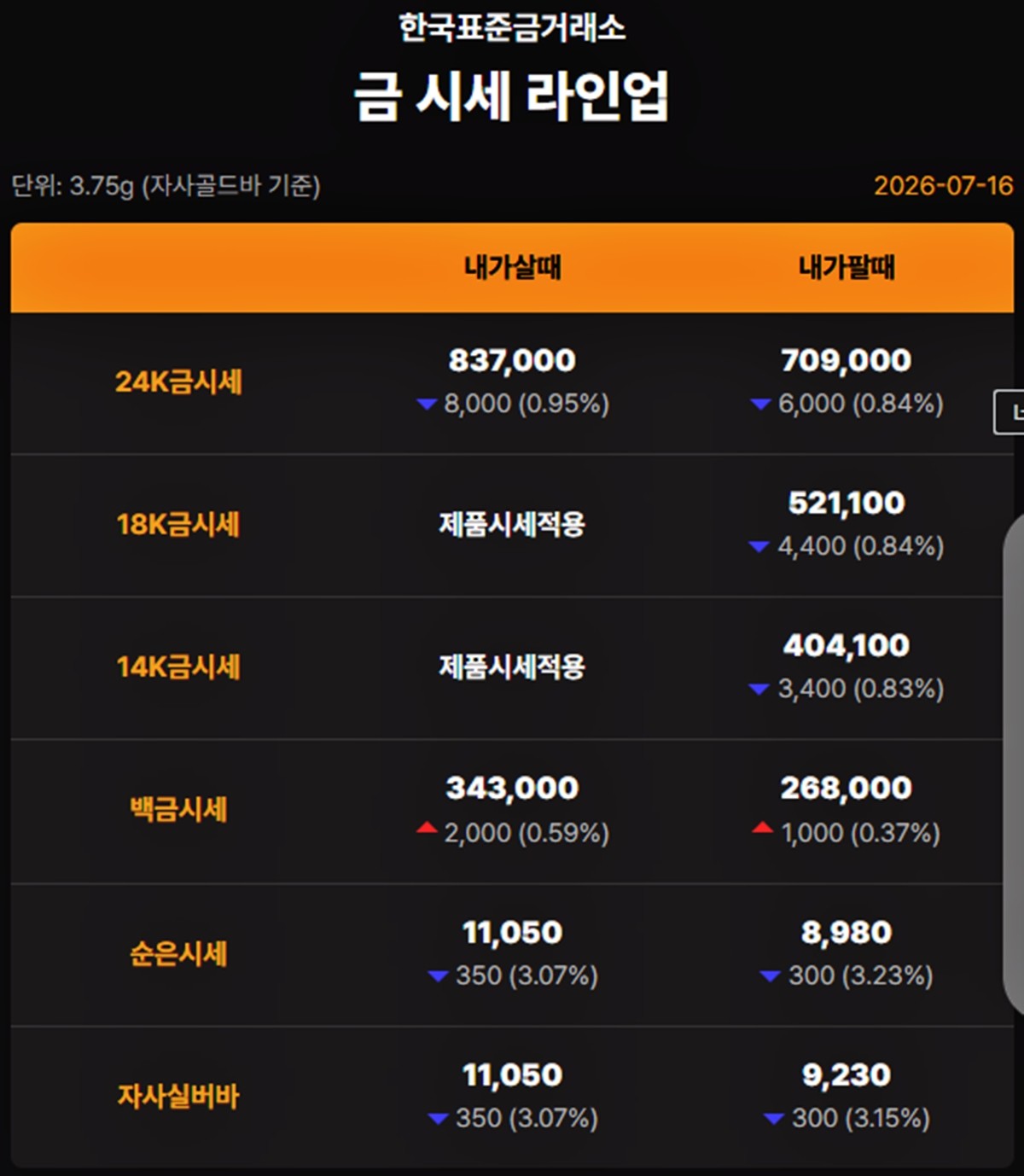Click the change value 1,000 (0.37%)
This screenshot has width=1024, height=1176.
861,833
